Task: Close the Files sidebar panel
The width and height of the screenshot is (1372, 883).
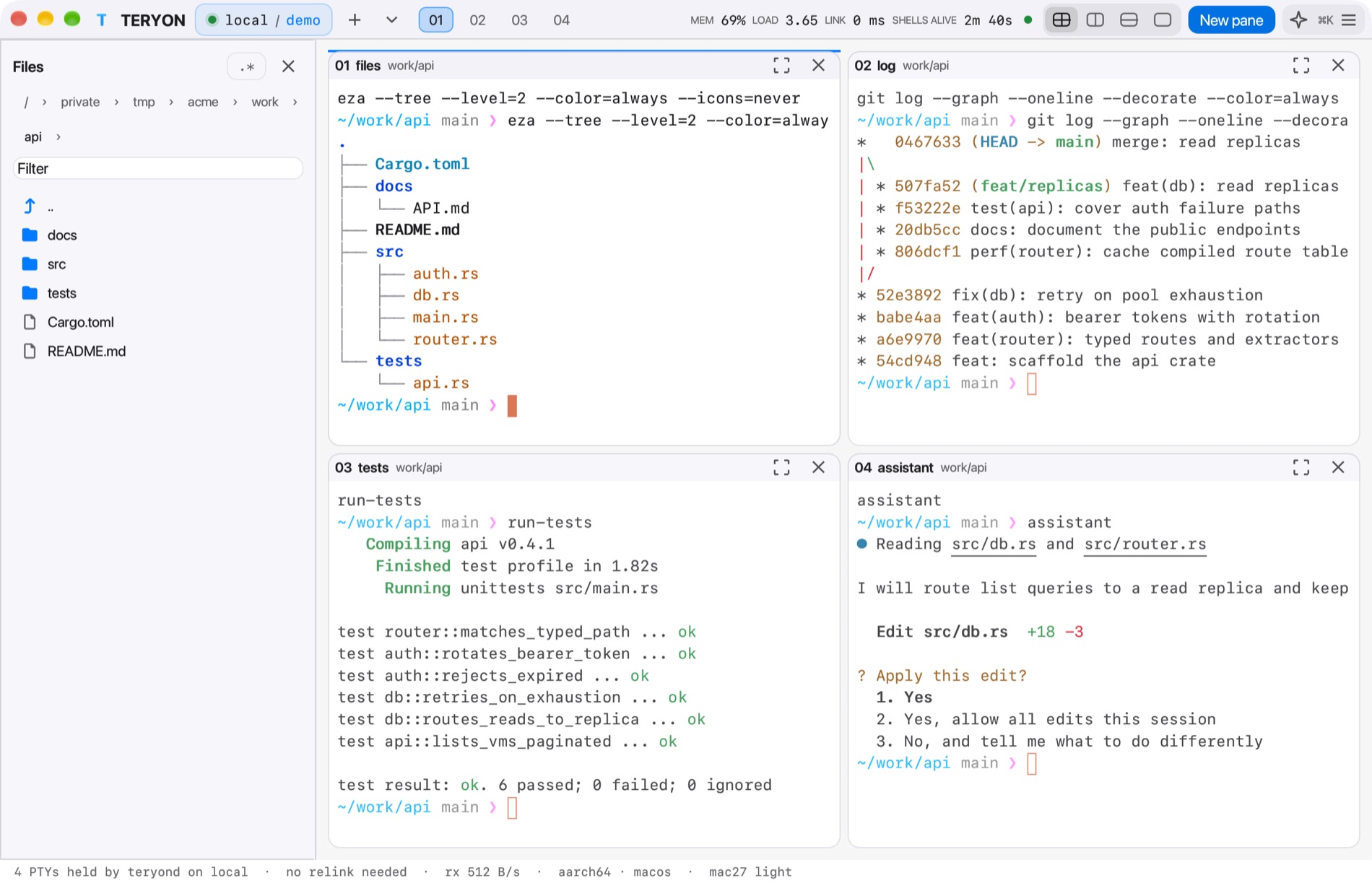Action: coord(288,66)
